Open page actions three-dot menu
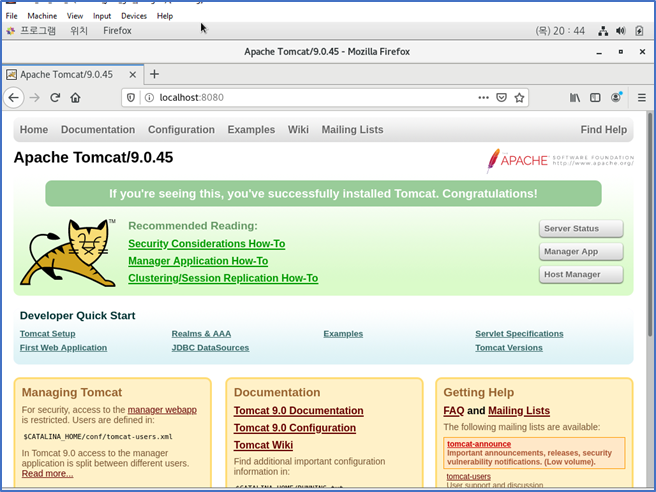Screen dimensions: 656x492 tap(483, 97)
